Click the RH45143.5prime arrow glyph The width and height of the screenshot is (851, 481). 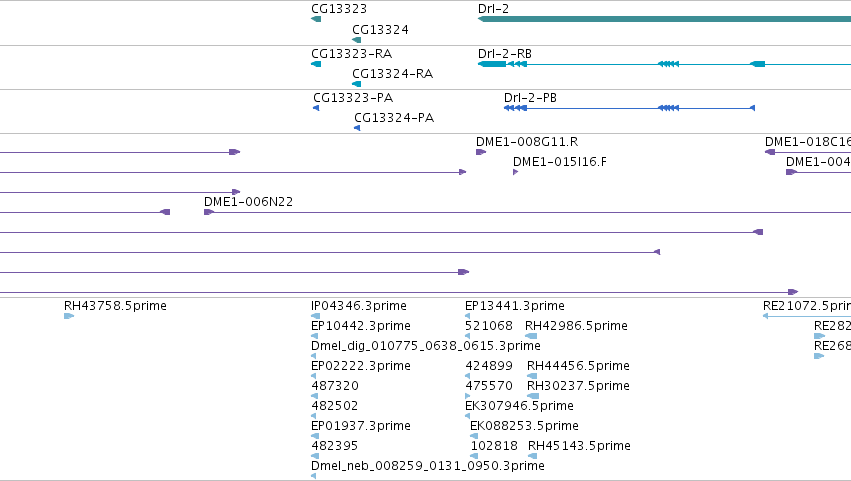click(532, 457)
